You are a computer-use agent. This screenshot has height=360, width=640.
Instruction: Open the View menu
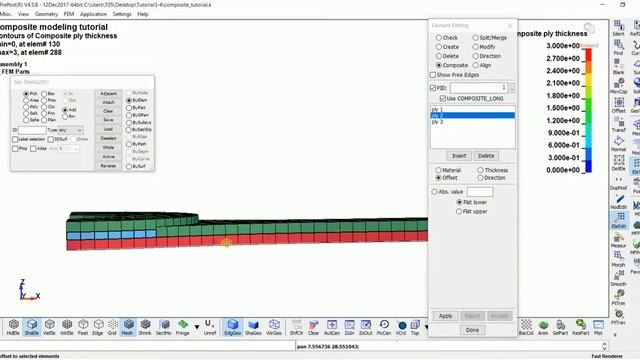coord(23,14)
